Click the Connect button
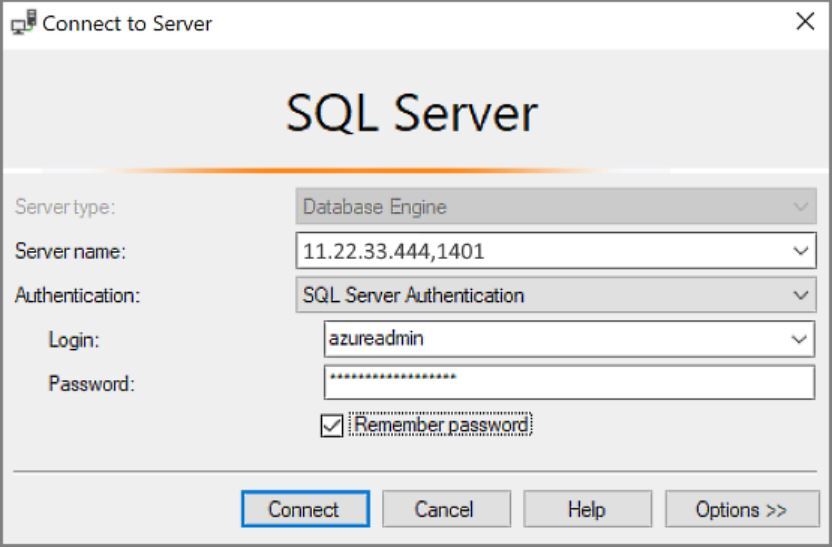Screen dimensions: 835x548 (306, 509)
